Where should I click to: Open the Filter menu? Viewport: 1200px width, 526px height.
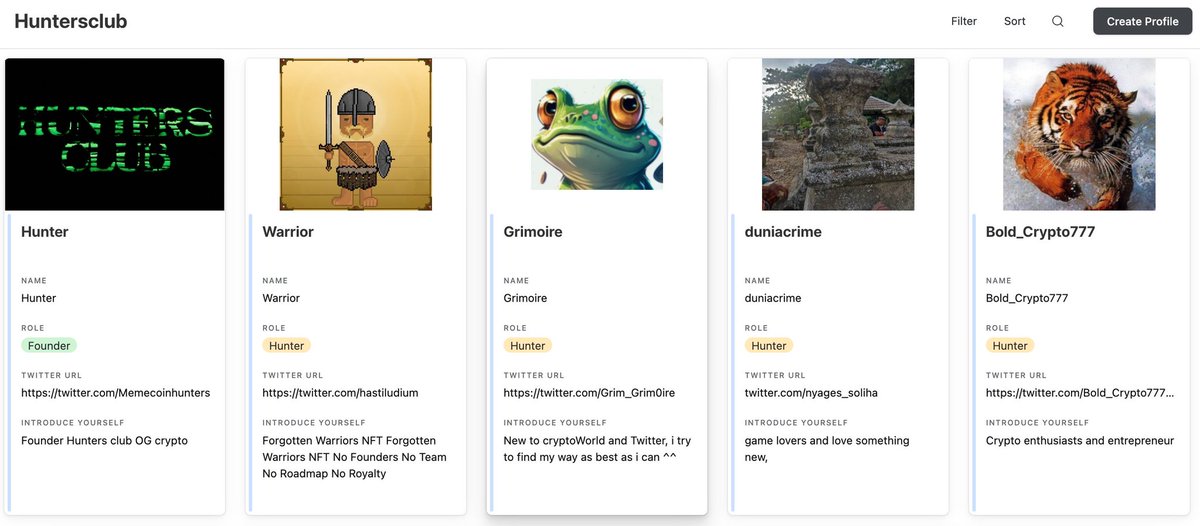[964, 21]
